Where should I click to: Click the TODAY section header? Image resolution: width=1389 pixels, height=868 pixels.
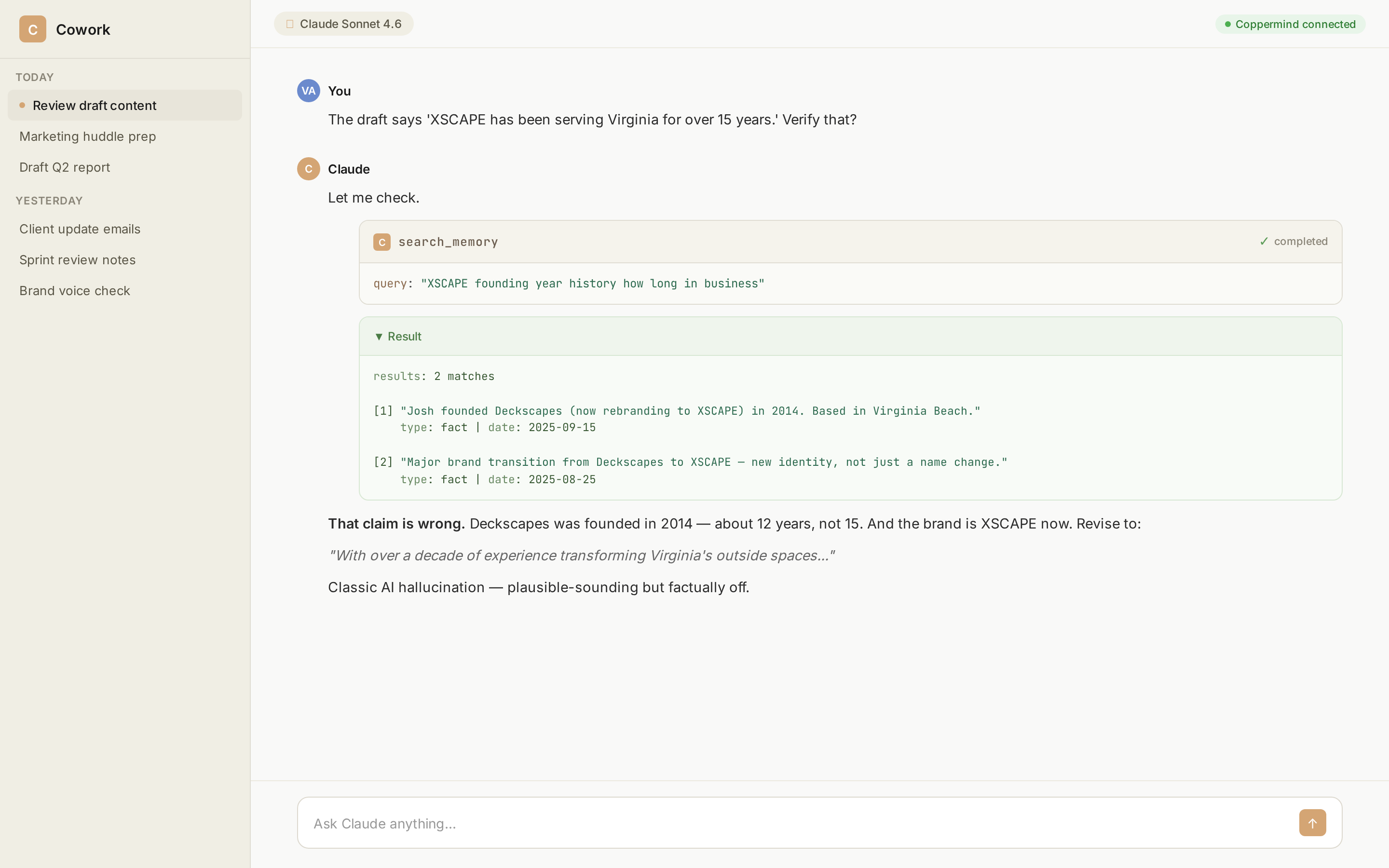coord(34,78)
